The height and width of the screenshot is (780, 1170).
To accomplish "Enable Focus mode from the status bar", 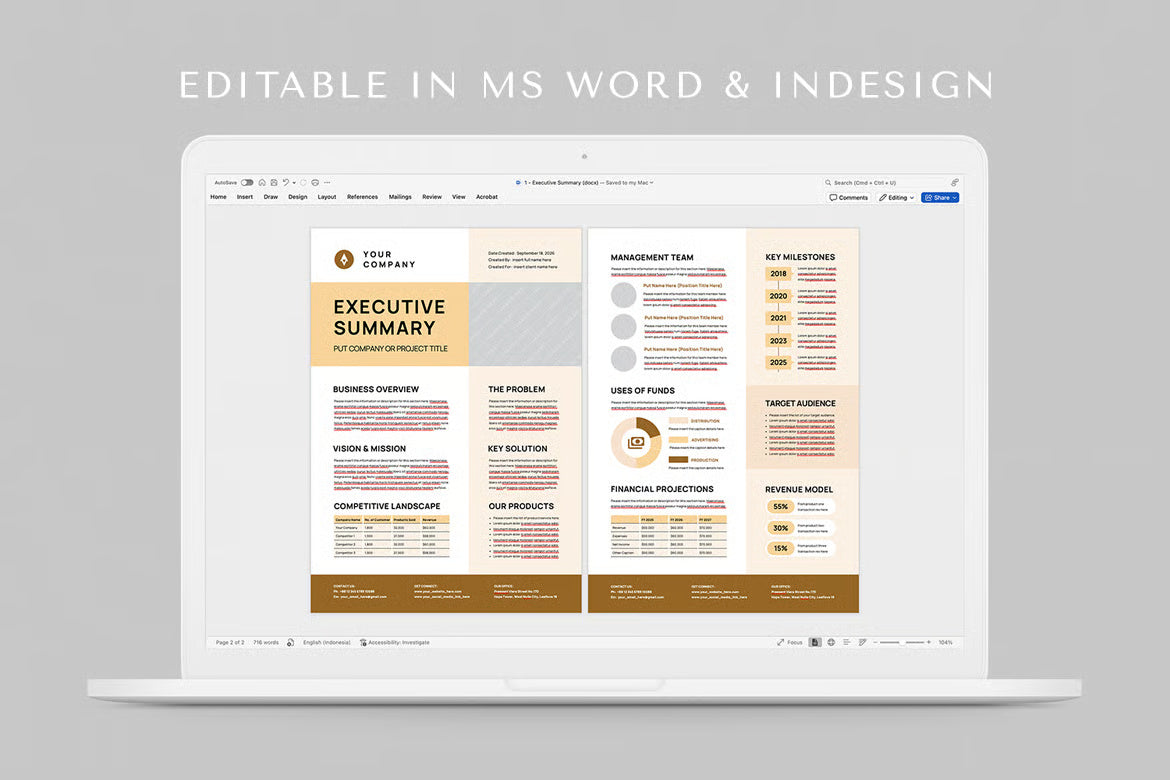I will 789,642.
